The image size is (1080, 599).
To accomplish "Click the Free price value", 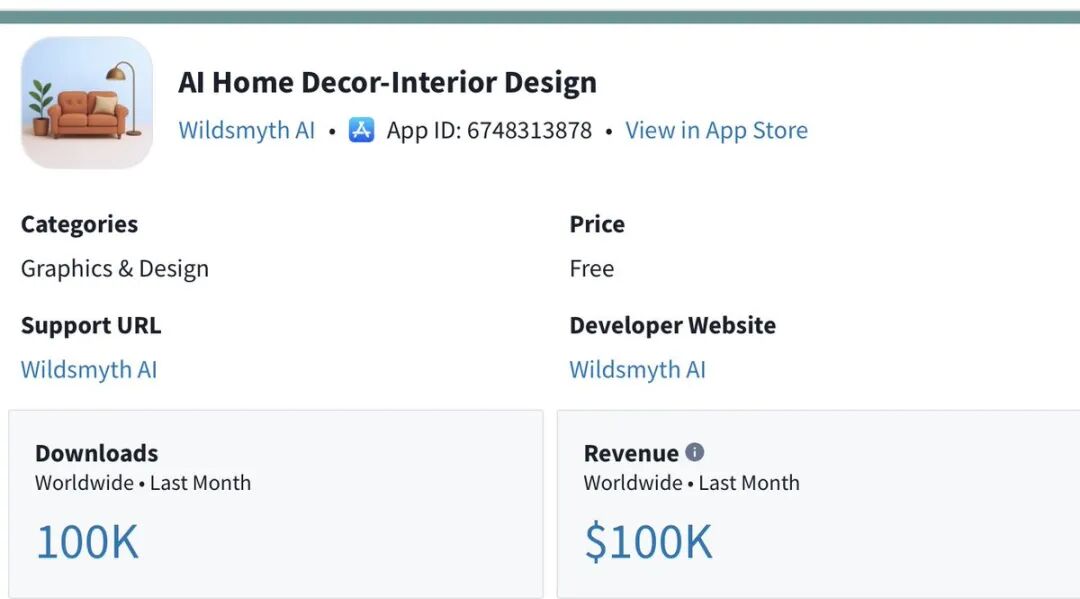I will [592, 268].
